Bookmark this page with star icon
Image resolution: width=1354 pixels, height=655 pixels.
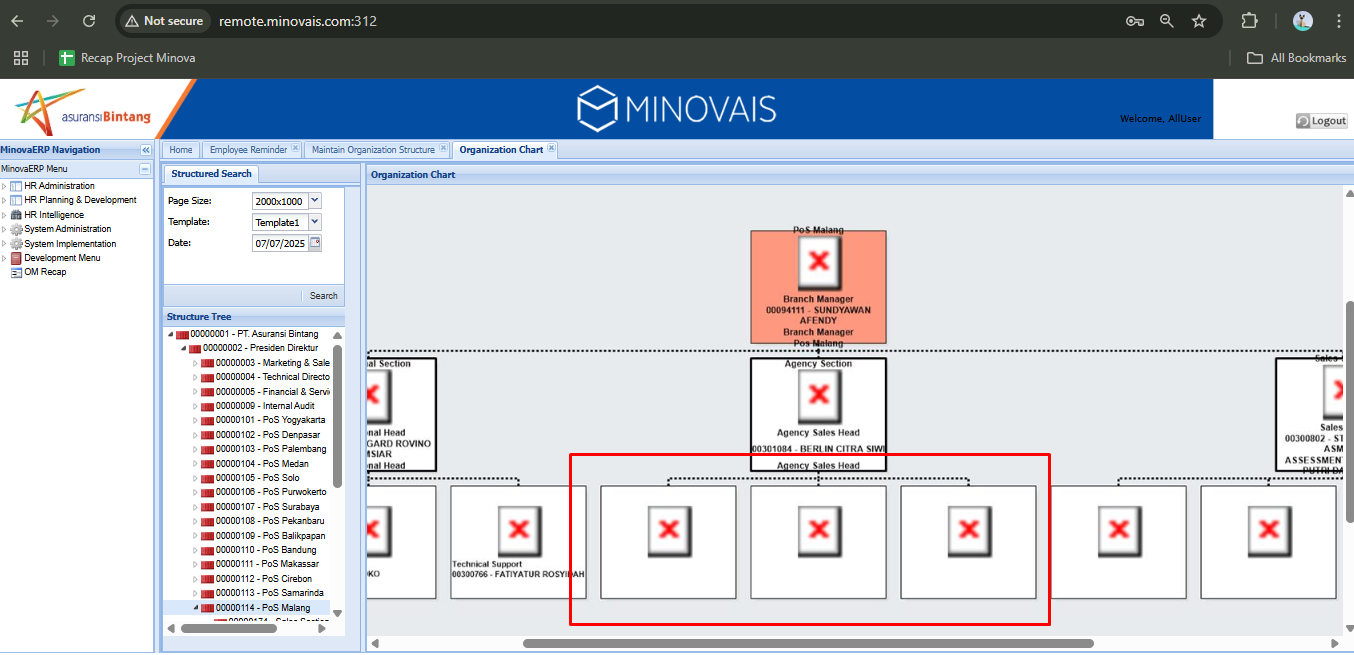[x=1199, y=21]
